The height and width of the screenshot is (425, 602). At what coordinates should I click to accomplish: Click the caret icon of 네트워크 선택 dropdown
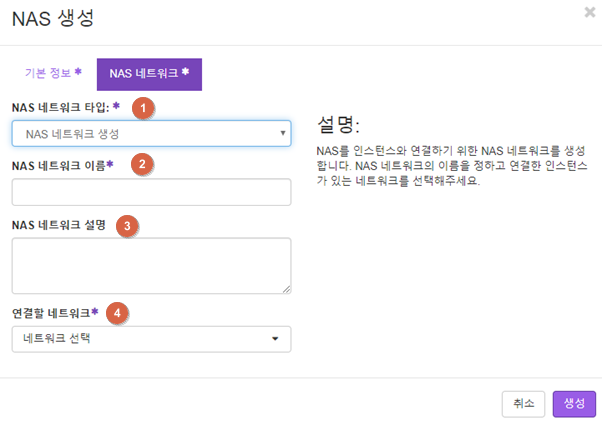coord(275,339)
